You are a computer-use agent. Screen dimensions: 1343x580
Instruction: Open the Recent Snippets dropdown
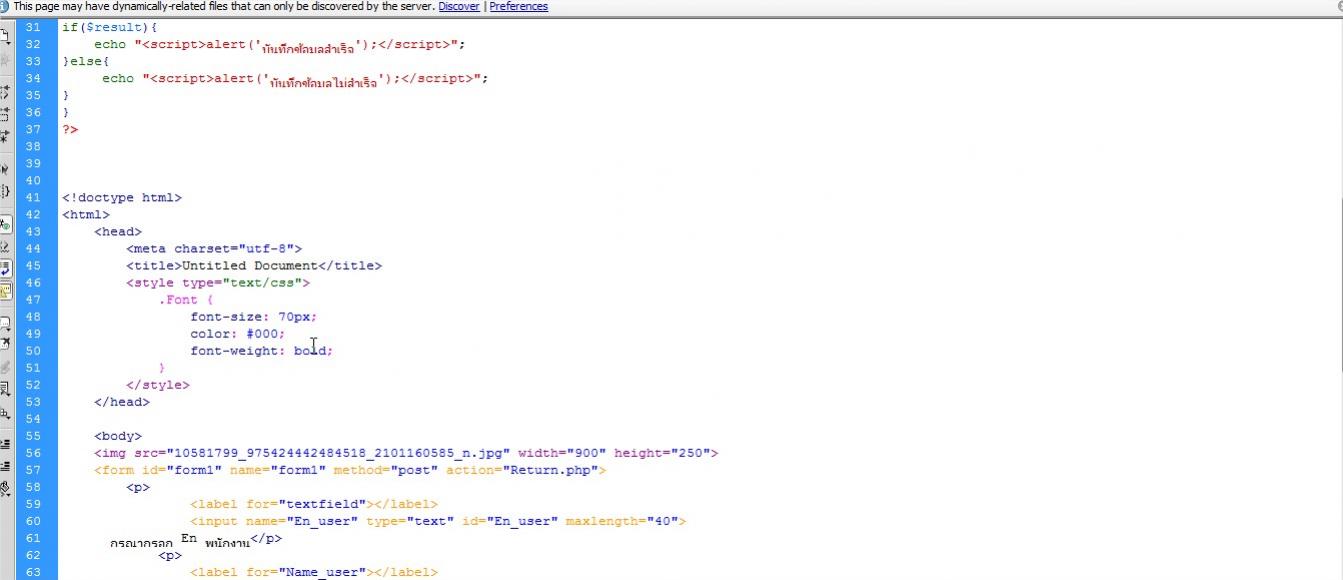(5, 389)
